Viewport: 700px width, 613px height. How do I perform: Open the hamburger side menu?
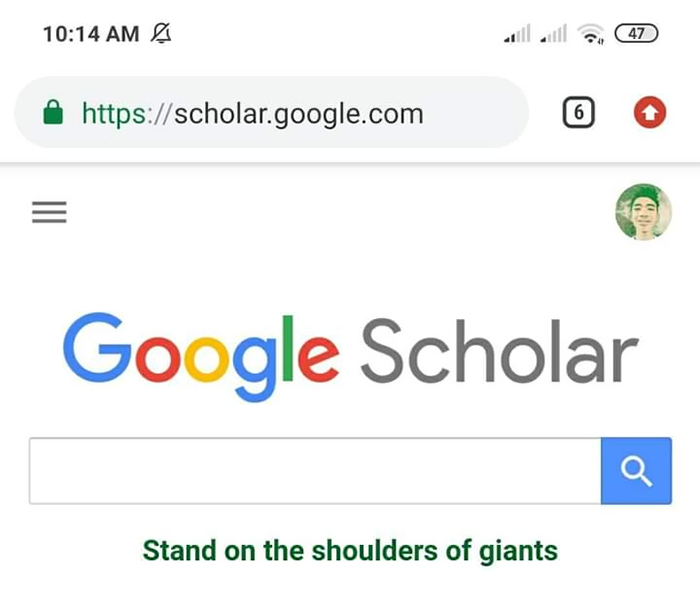(49, 213)
